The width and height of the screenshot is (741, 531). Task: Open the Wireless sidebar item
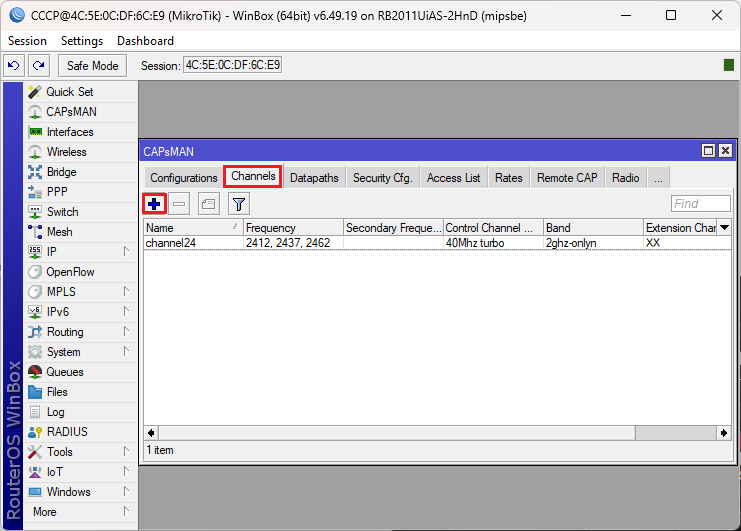click(81, 152)
